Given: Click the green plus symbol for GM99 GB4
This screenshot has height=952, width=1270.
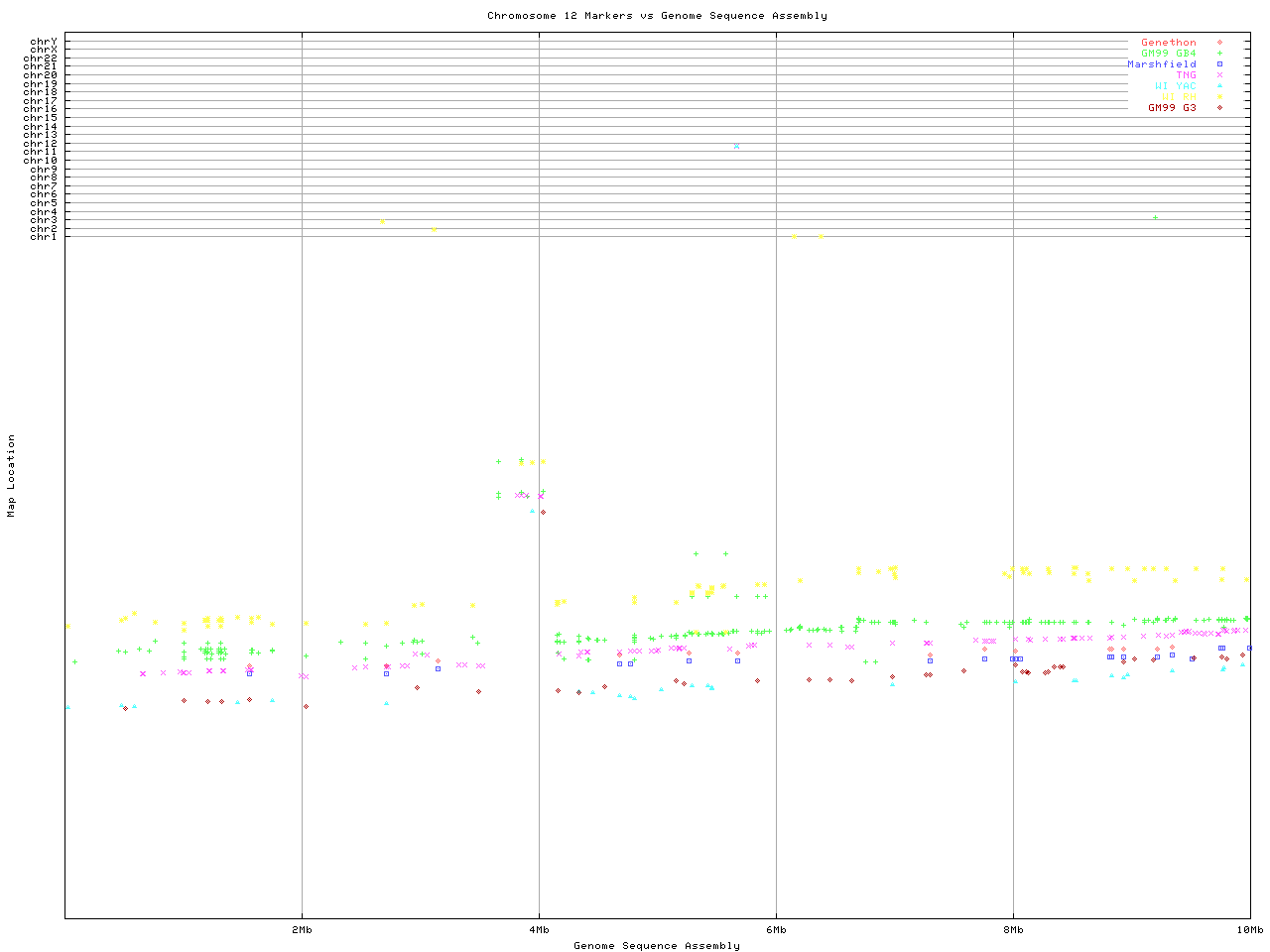Looking at the screenshot, I should tap(1219, 54).
